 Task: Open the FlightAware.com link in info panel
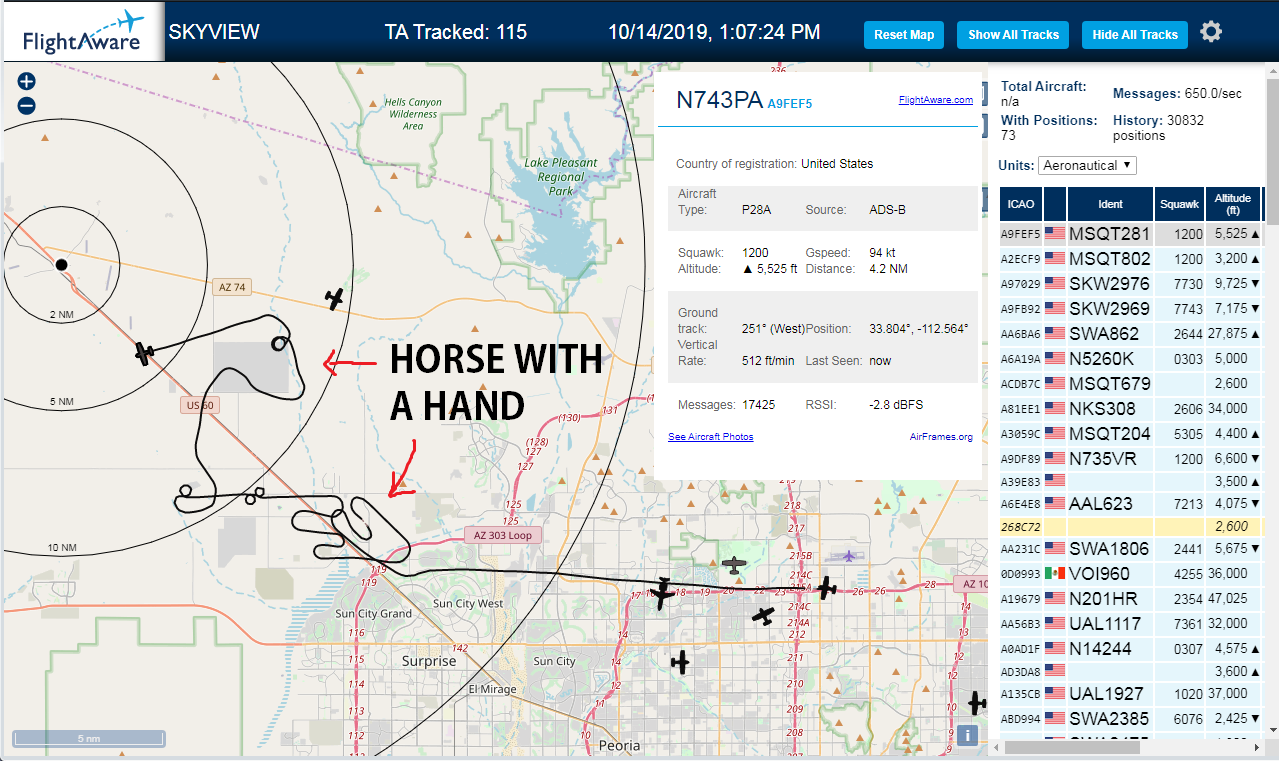(x=935, y=100)
